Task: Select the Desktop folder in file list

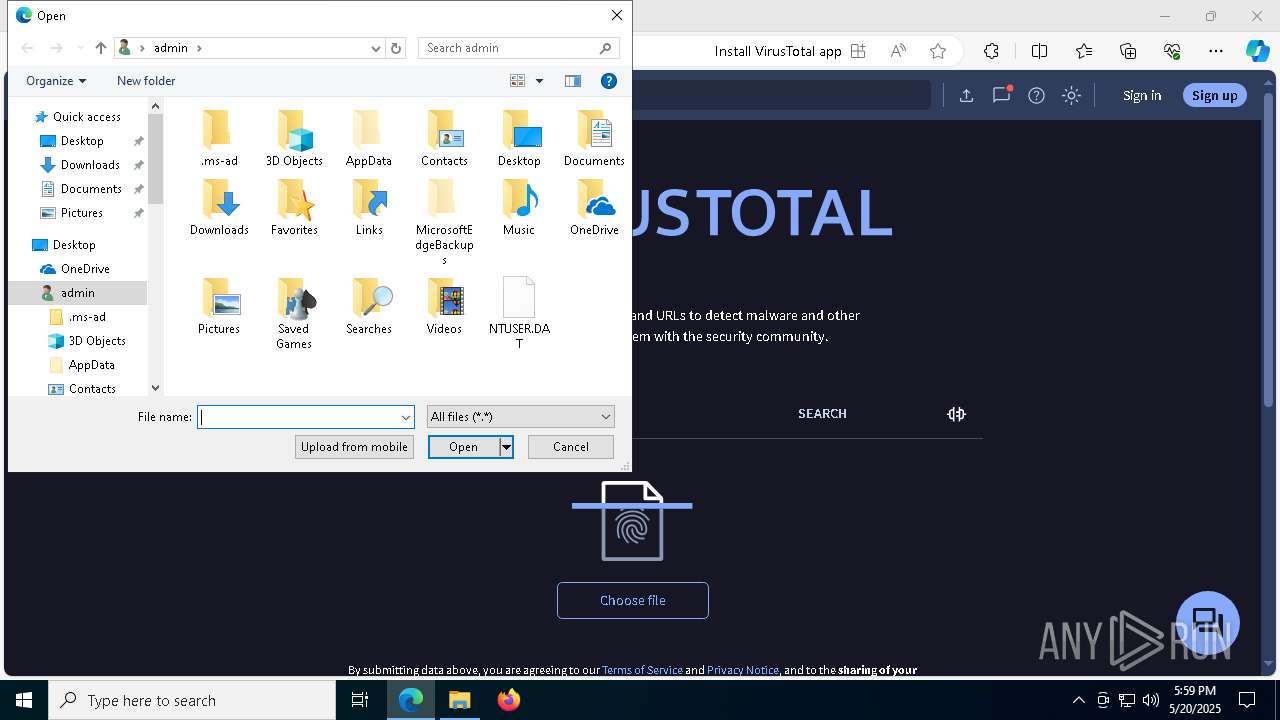Action: pos(519,139)
